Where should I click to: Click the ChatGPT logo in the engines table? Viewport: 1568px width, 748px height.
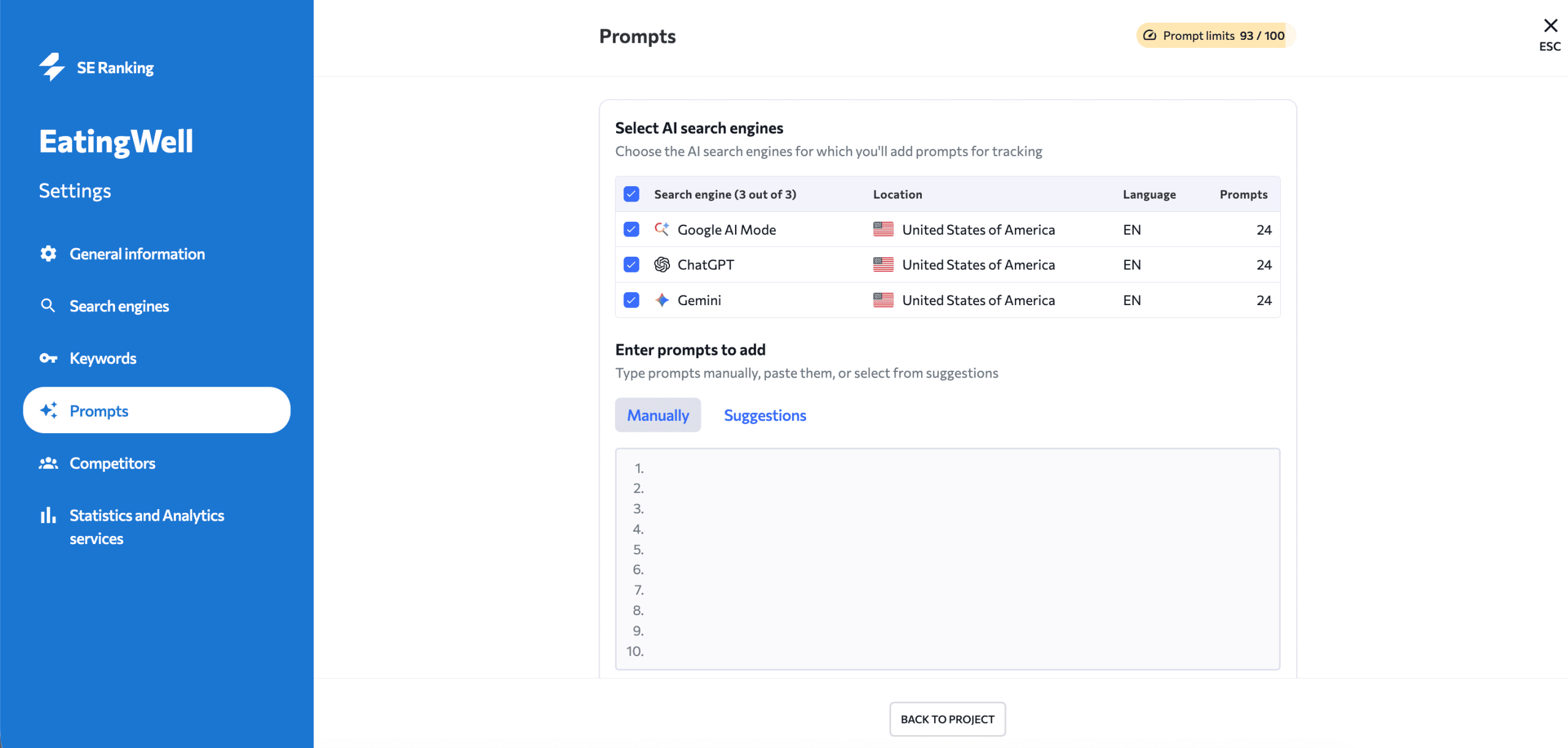click(x=661, y=264)
